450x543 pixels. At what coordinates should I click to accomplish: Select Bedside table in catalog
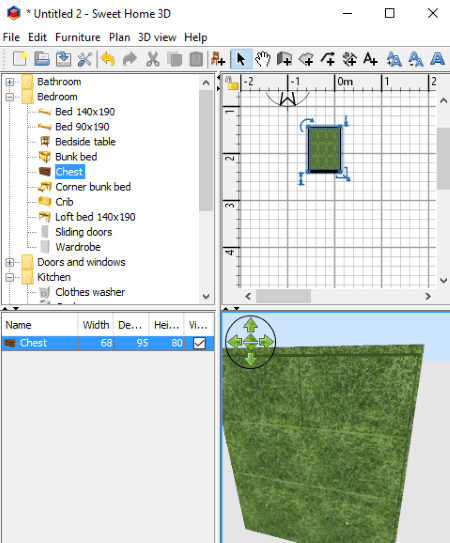pos(85,142)
